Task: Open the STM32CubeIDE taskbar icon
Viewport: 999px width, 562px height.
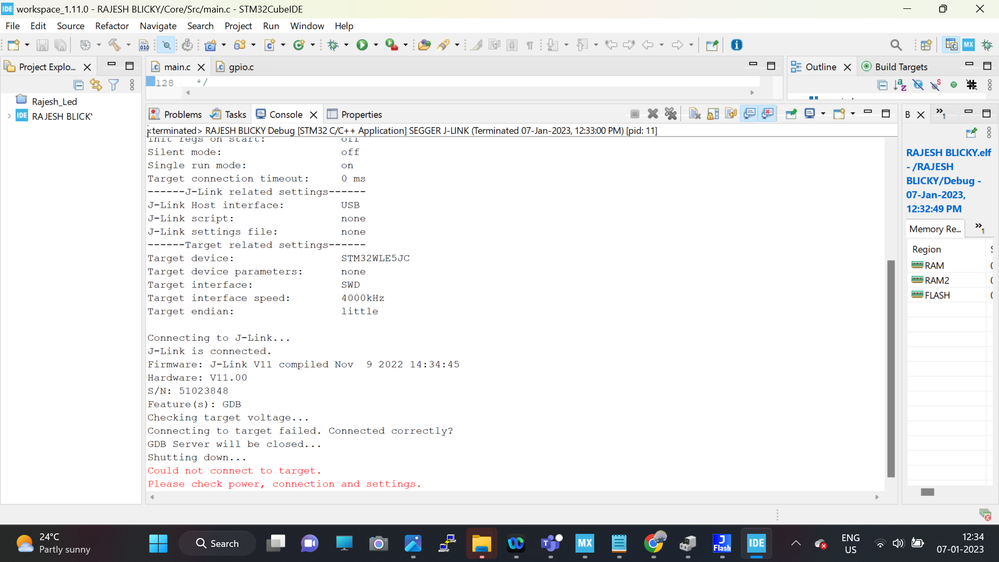Action: pos(756,543)
